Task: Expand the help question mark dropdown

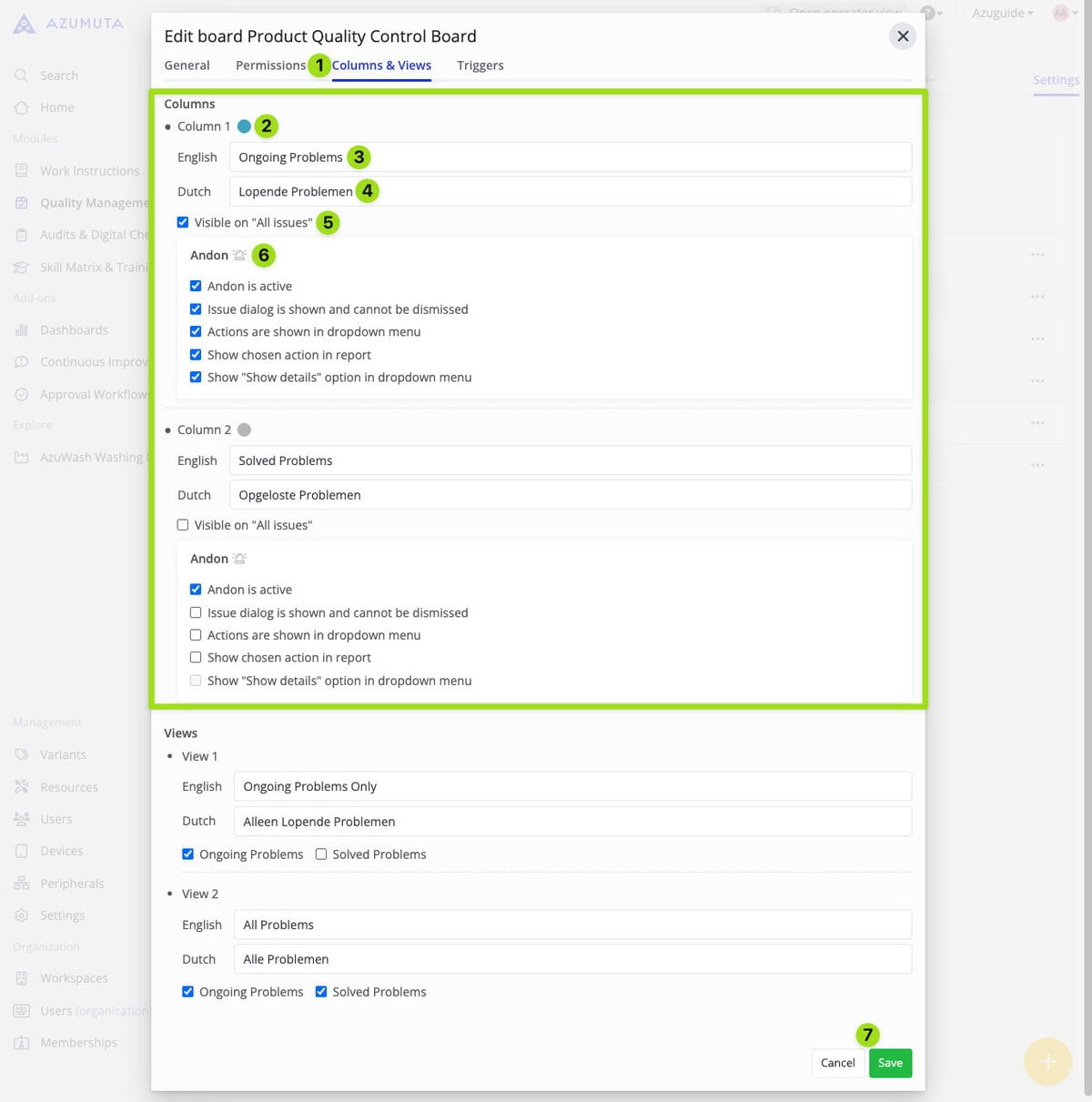Action: [x=930, y=13]
